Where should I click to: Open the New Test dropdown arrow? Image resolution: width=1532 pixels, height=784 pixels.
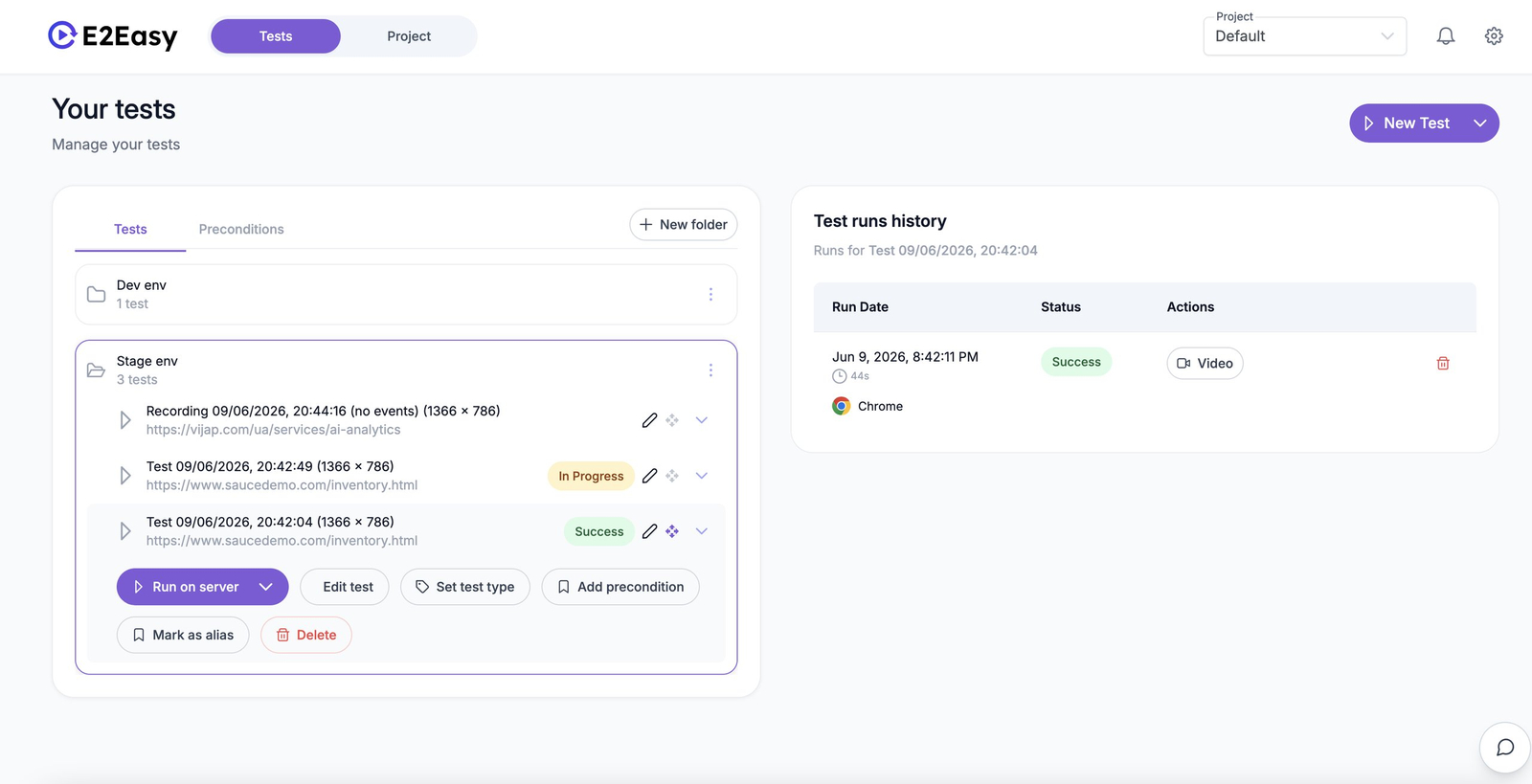pos(1479,123)
